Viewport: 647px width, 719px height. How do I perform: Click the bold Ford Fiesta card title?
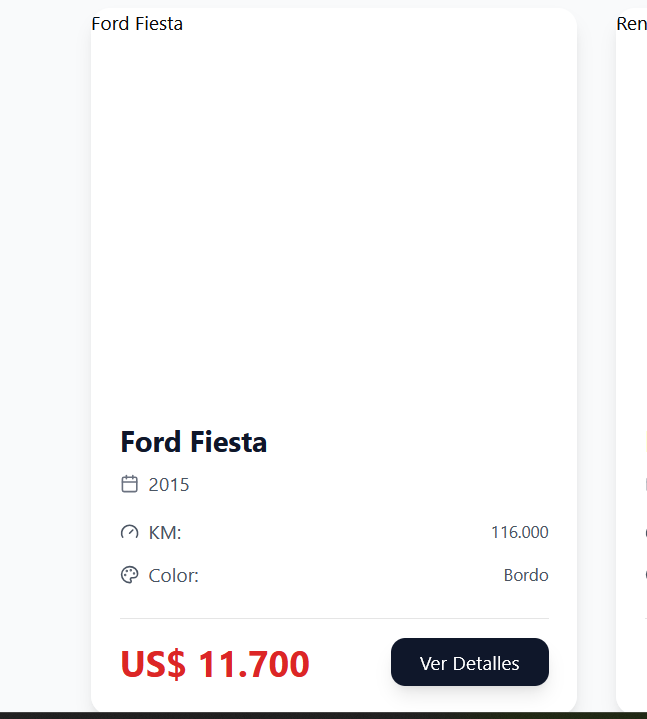click(x=193, y=441)
